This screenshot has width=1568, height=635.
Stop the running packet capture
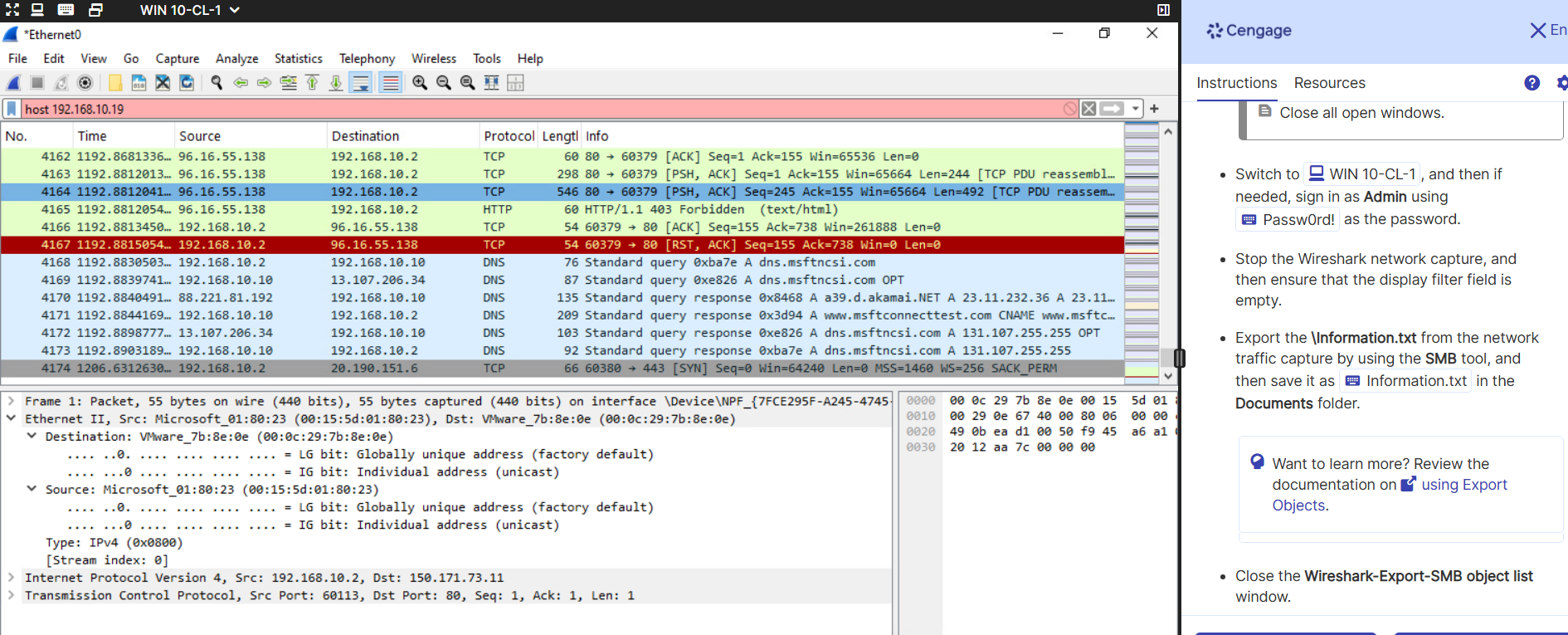pyautogui.click(x=37, y=82)
